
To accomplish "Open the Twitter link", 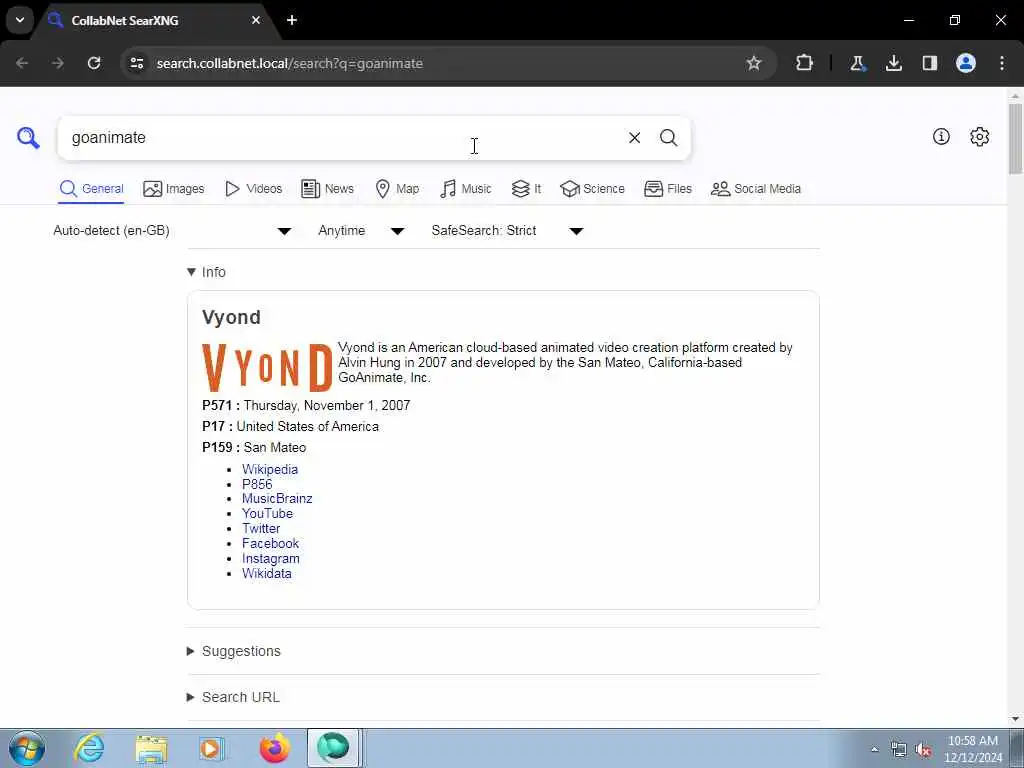I will coord(261,528).
